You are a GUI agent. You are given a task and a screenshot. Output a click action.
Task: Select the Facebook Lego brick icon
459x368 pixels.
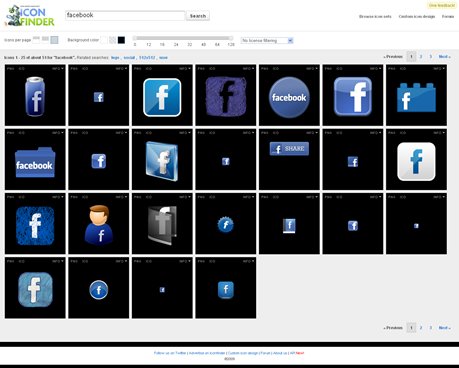[x=416, y=97]
